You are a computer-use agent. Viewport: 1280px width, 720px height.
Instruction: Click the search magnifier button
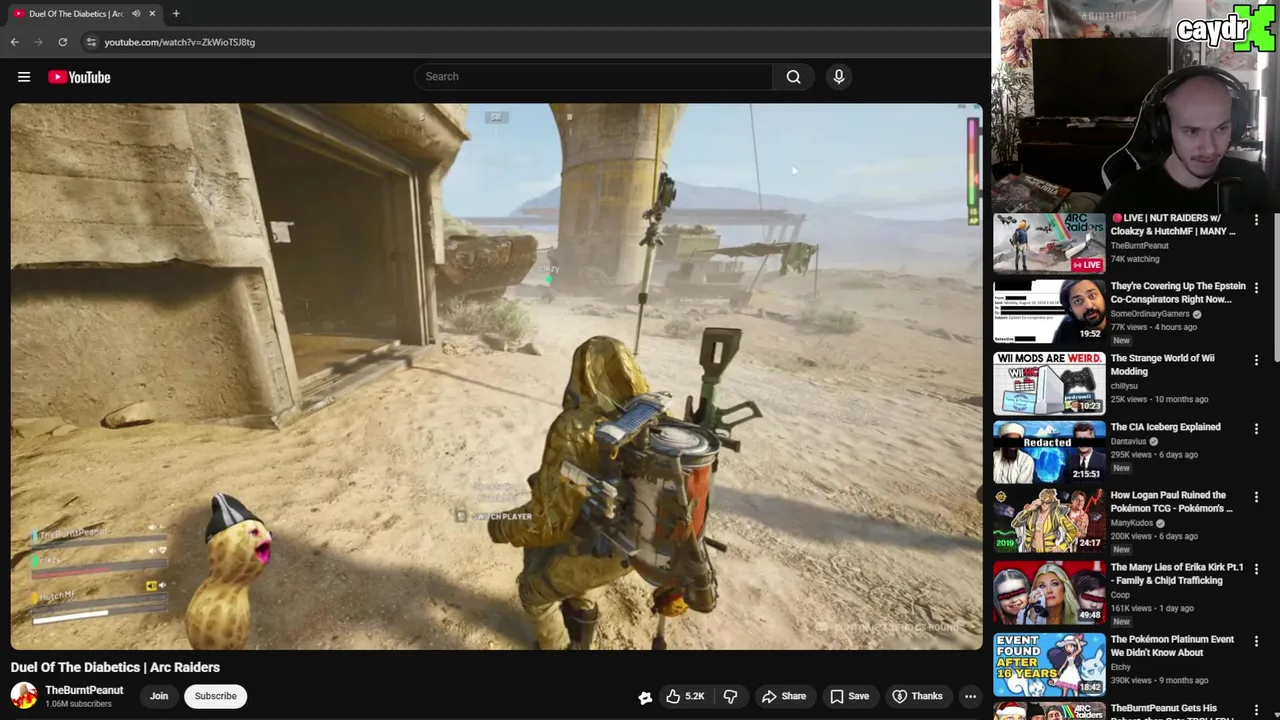(x=793, y=77)
